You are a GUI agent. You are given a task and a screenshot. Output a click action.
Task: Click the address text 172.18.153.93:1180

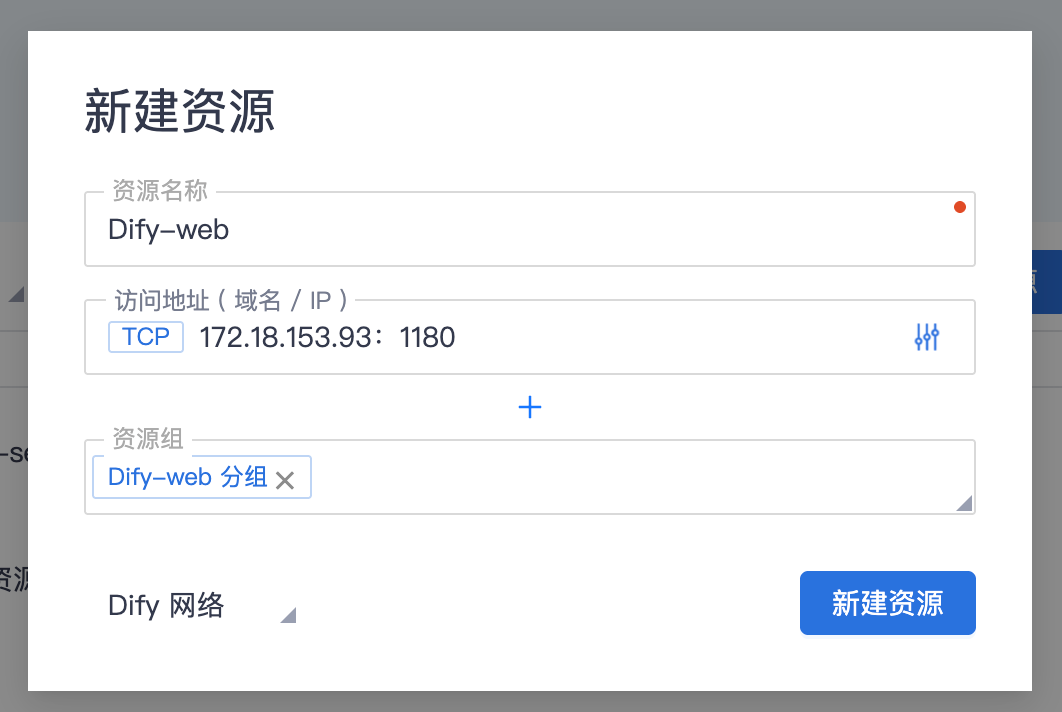tap(327, 337)
